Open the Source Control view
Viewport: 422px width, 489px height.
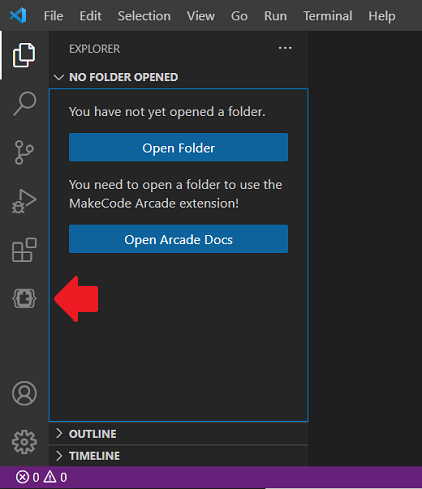click(x=24, y=152)
